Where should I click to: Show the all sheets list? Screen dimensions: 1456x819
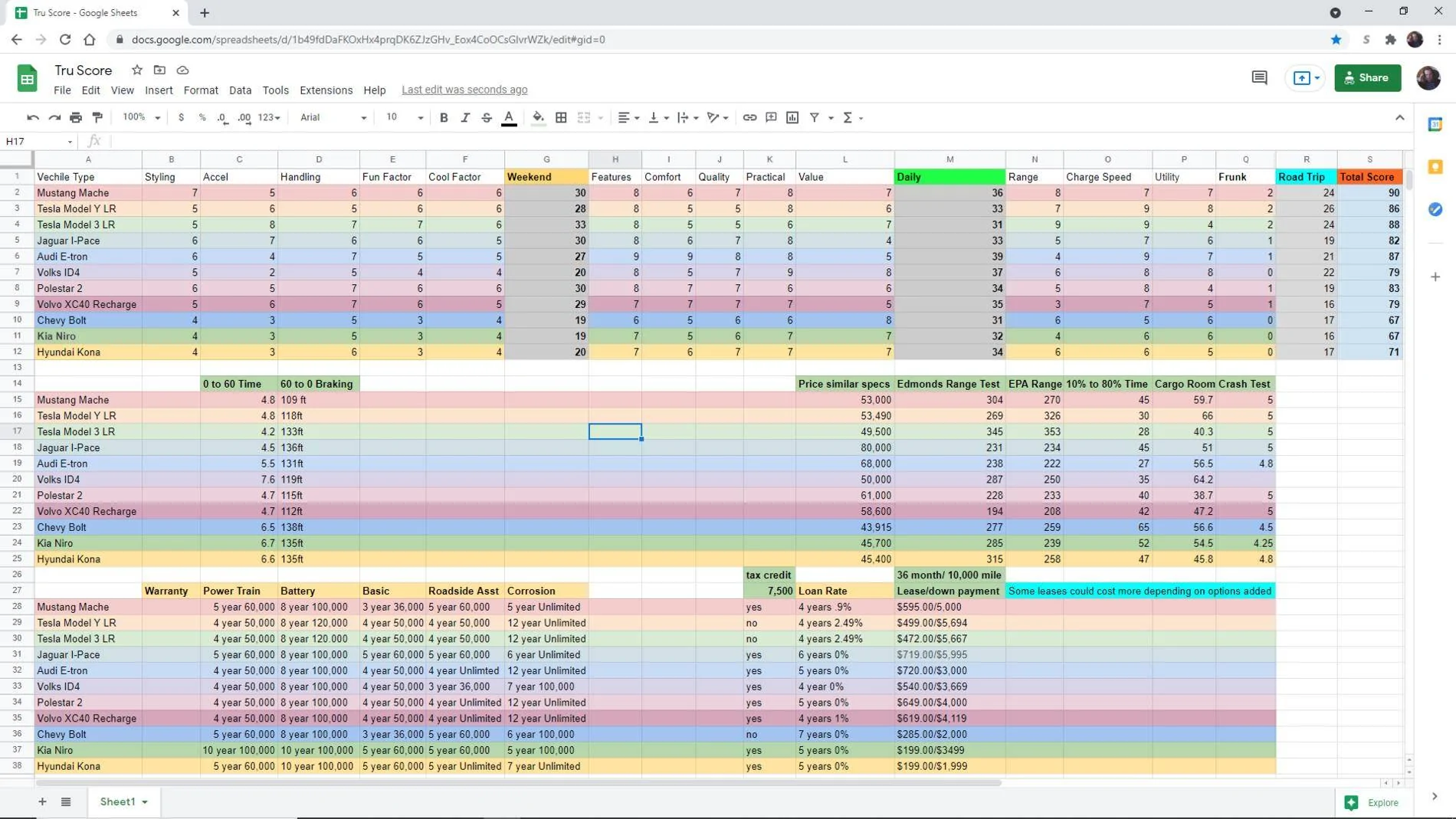point(66,801)
